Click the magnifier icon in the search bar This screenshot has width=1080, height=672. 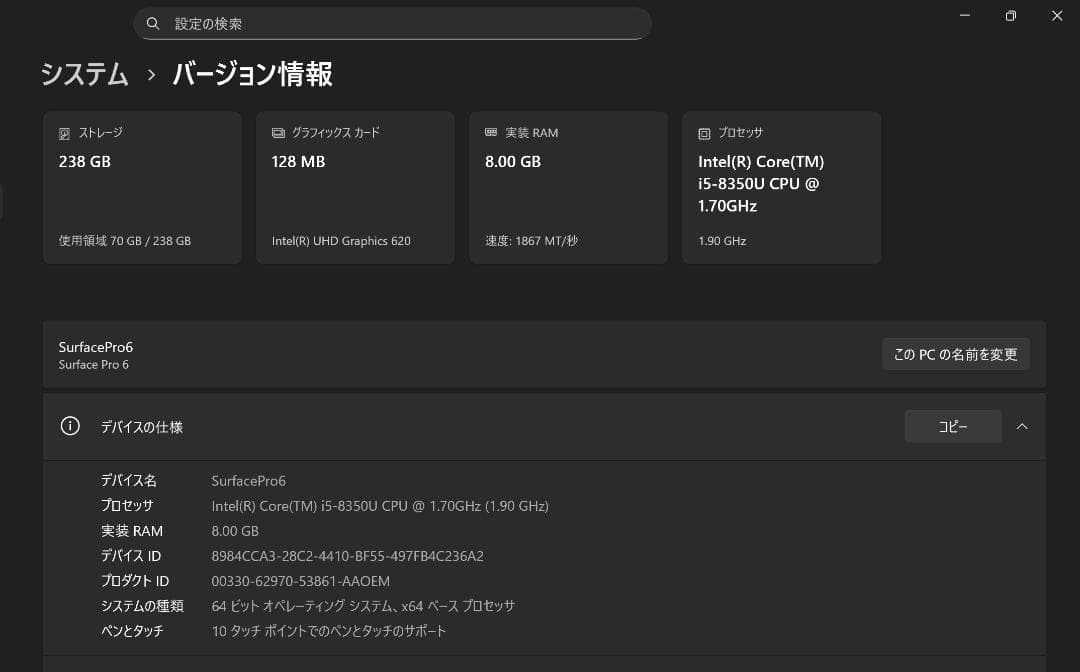pos(153,23)
